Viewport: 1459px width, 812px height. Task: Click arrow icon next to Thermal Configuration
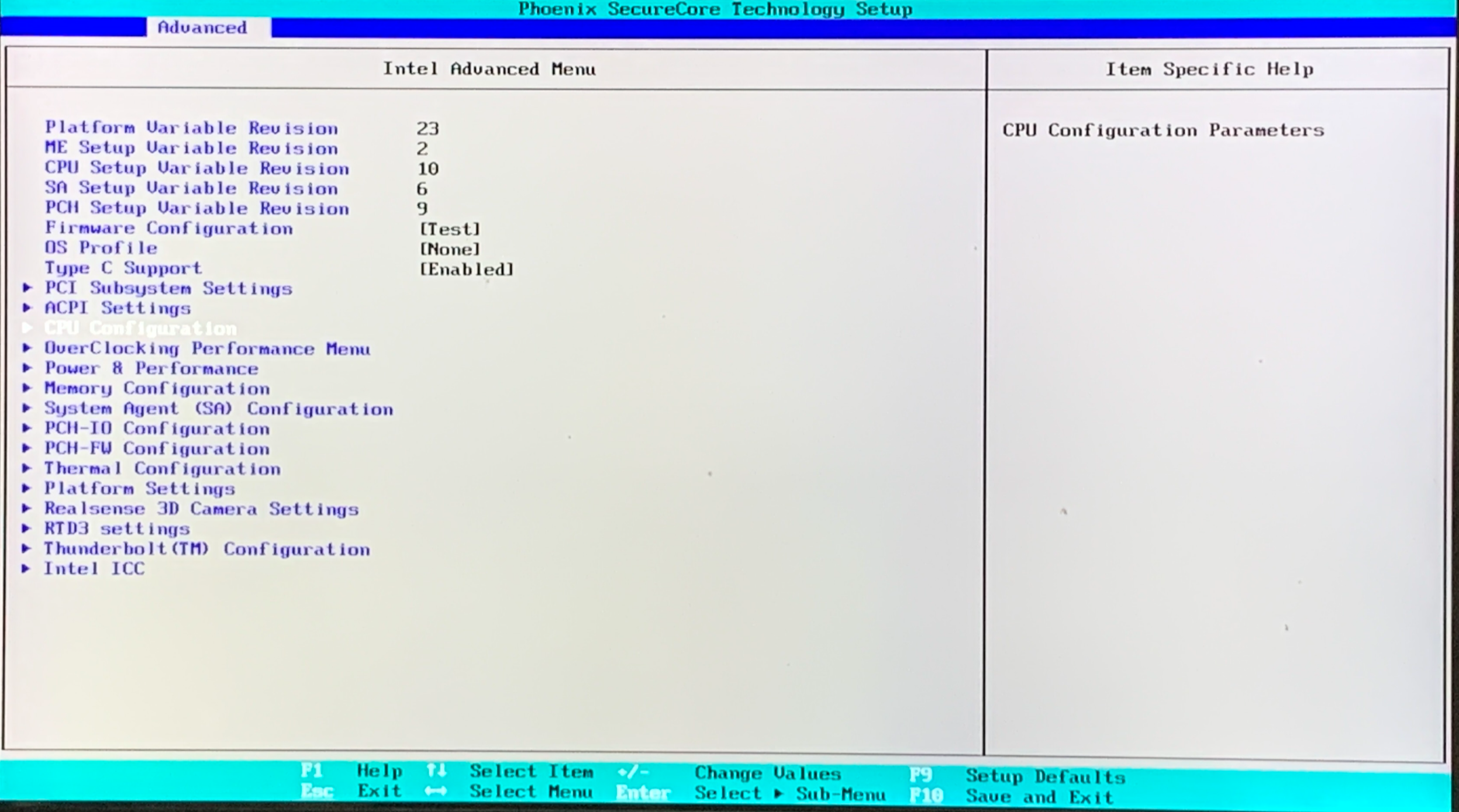click(x=27, y=468)
